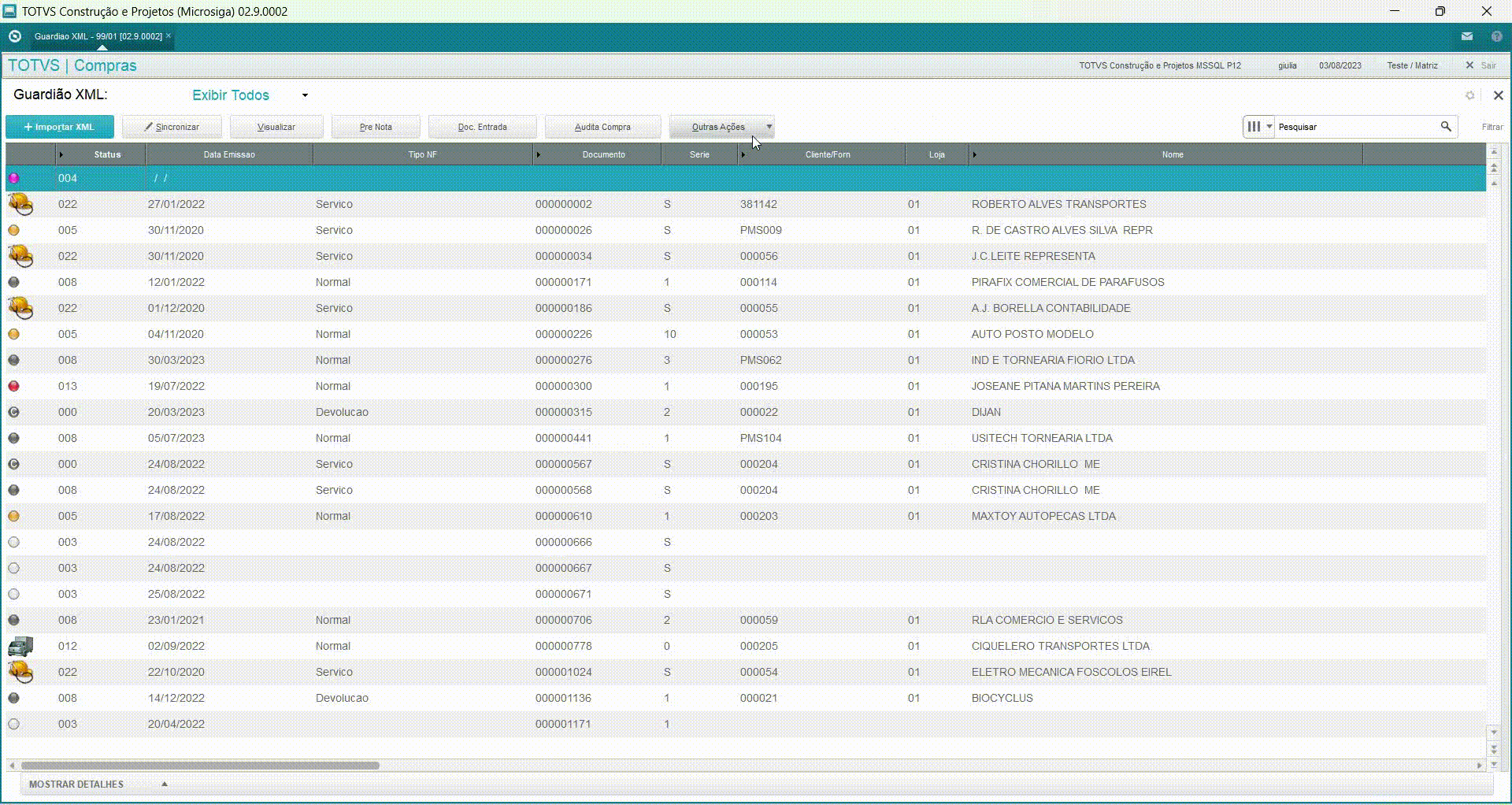Click gray status dot for document 000000568
1512x805 pixels.
click(13, 490)
